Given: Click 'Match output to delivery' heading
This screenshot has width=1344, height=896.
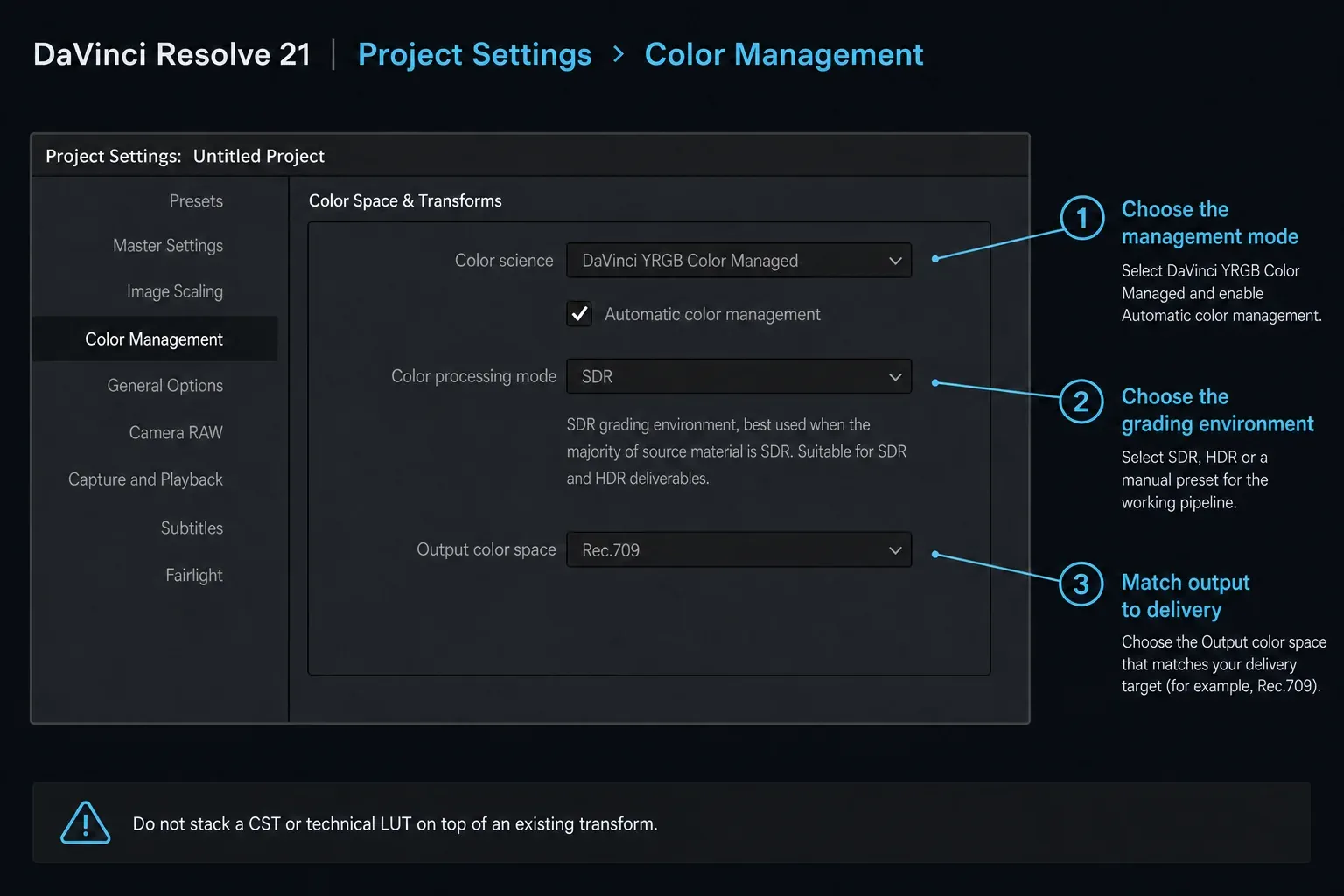Looking at the screenshot, I should 1186,596.
